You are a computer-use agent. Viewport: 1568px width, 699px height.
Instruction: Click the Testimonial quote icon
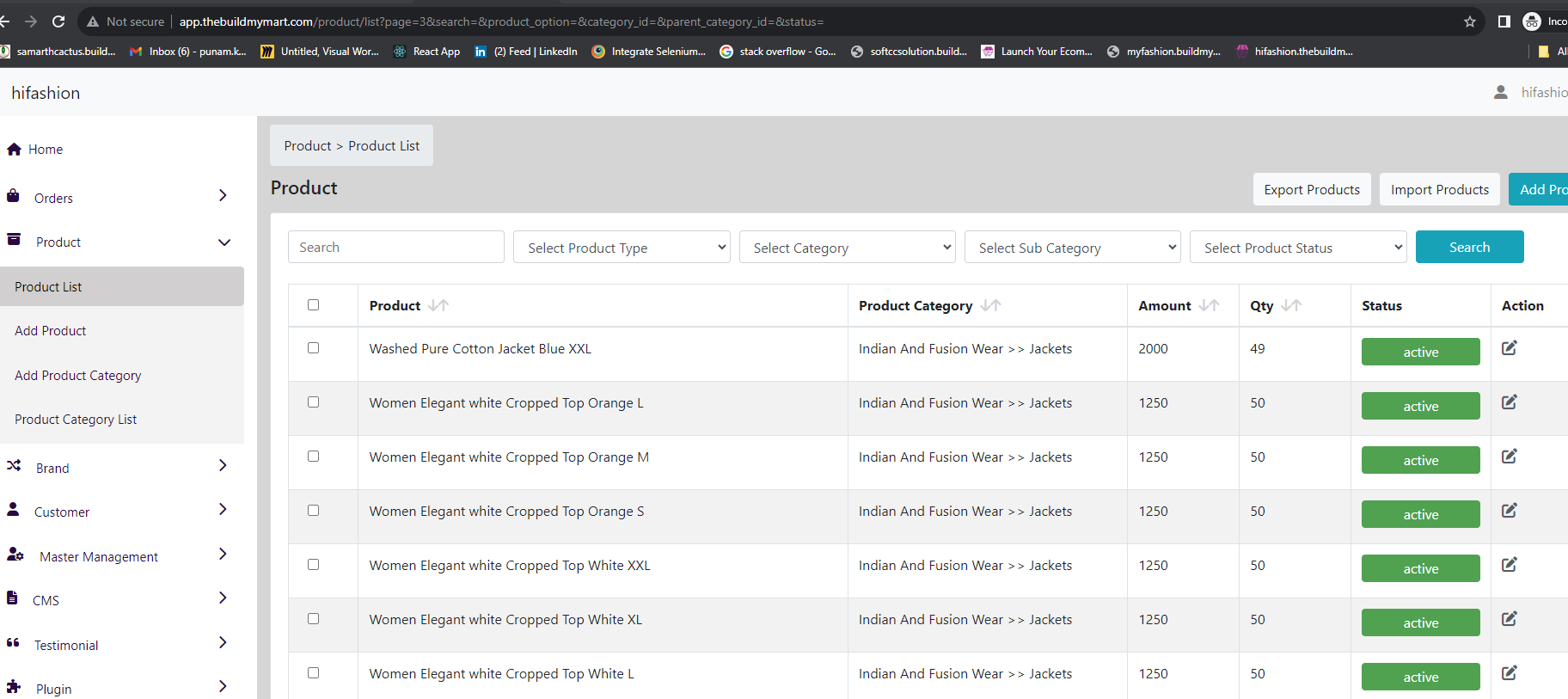coord(13,642)
